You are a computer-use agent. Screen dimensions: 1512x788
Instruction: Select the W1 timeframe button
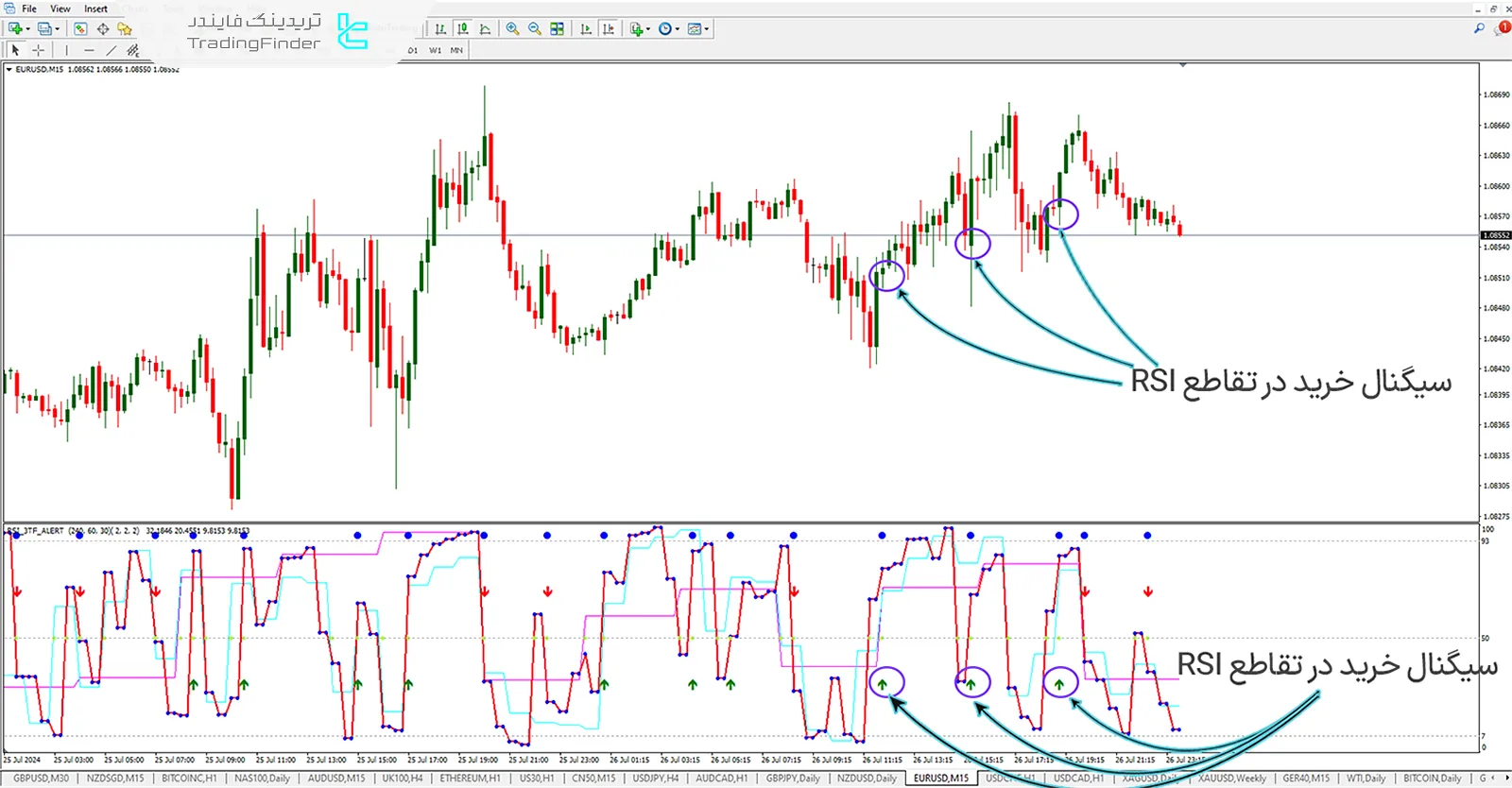[x=435, y=50]
